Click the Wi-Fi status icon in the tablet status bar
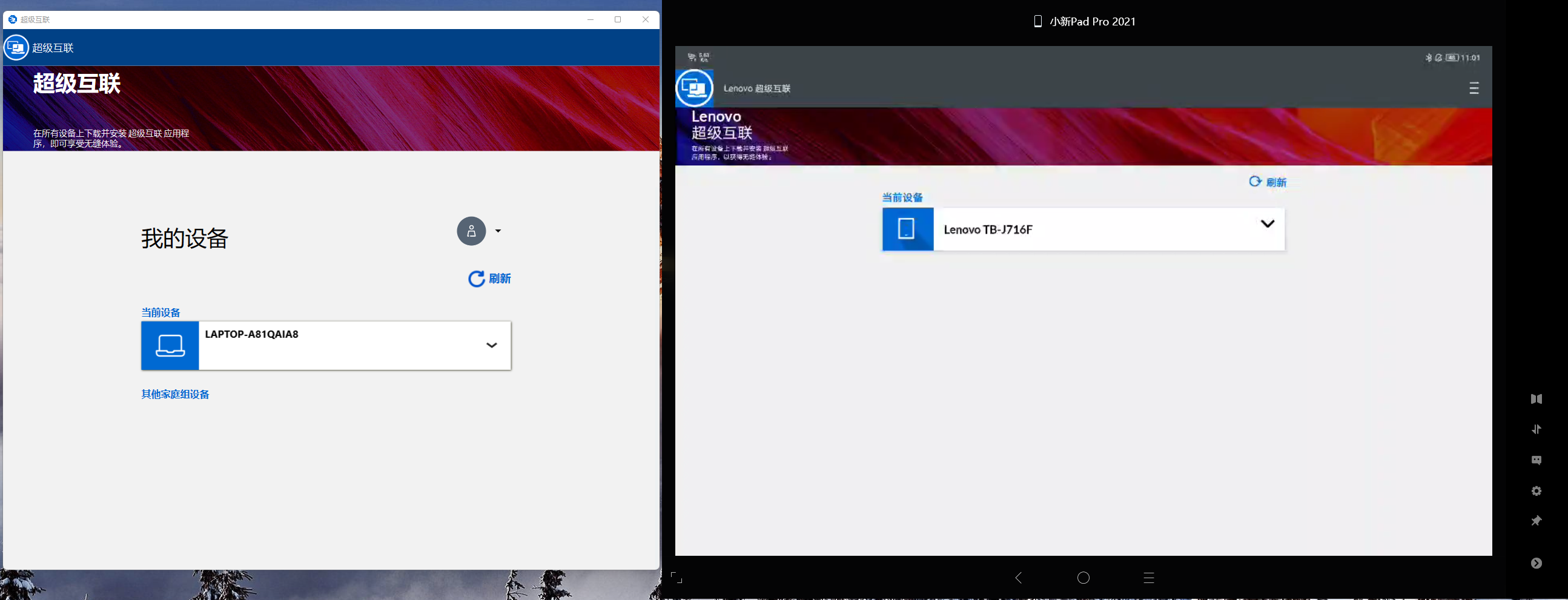1568x600 pixels. pyautogui.click(x=692, y=57)
